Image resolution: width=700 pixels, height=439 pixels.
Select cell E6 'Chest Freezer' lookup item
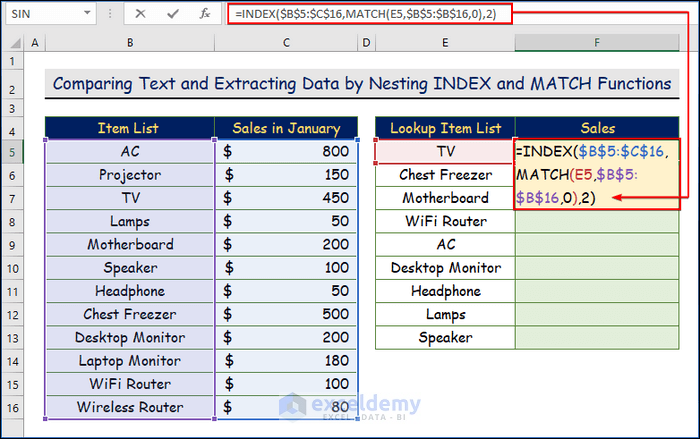coord(445,175)
